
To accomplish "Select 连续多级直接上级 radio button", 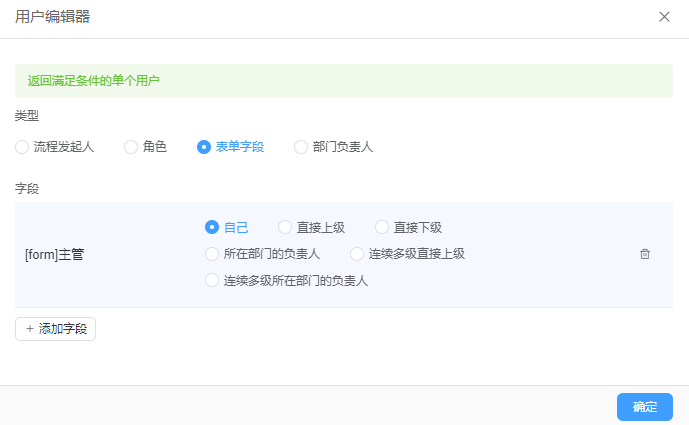I will coord(357,254).
